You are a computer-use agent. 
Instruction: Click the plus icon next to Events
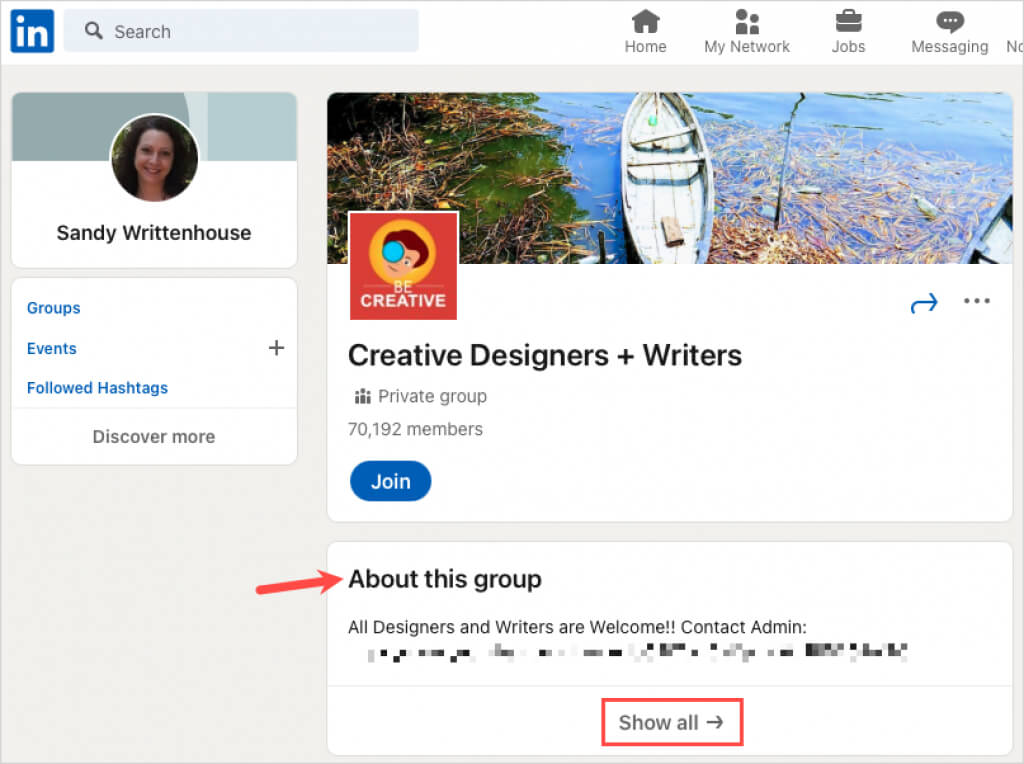click(x=276, y=348)
